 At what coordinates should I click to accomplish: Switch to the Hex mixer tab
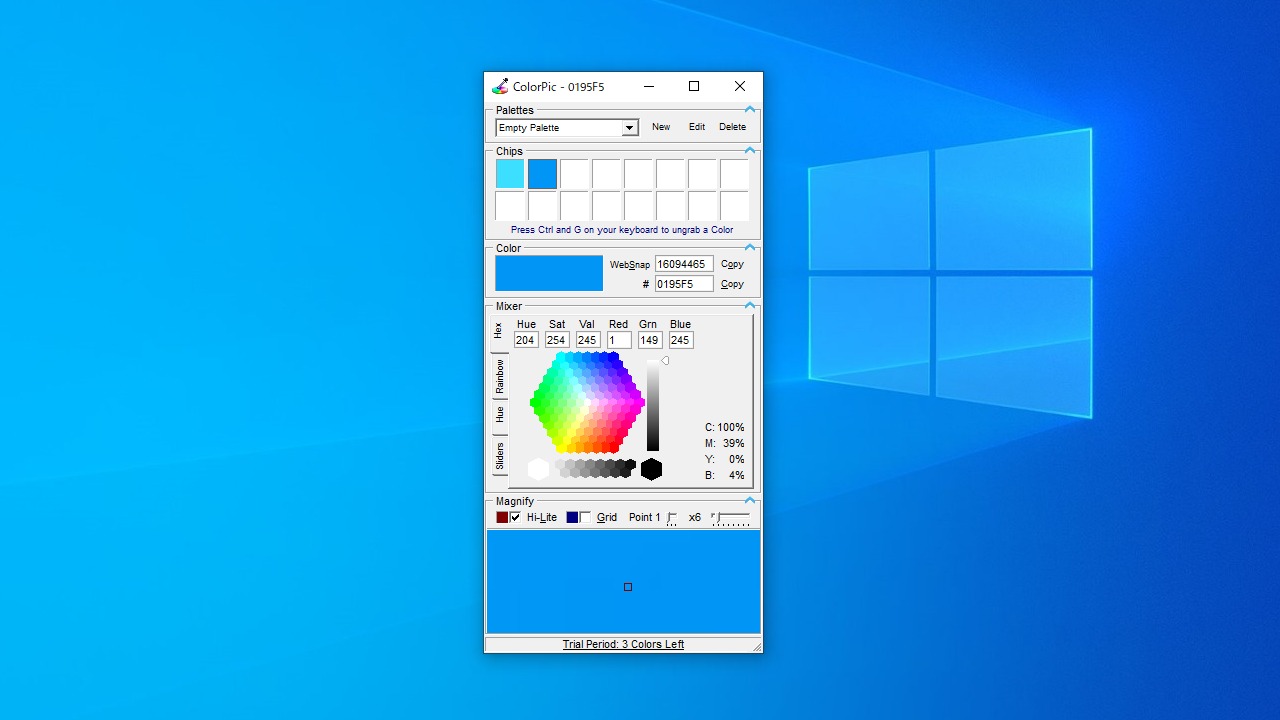click(x=499, y=331)
